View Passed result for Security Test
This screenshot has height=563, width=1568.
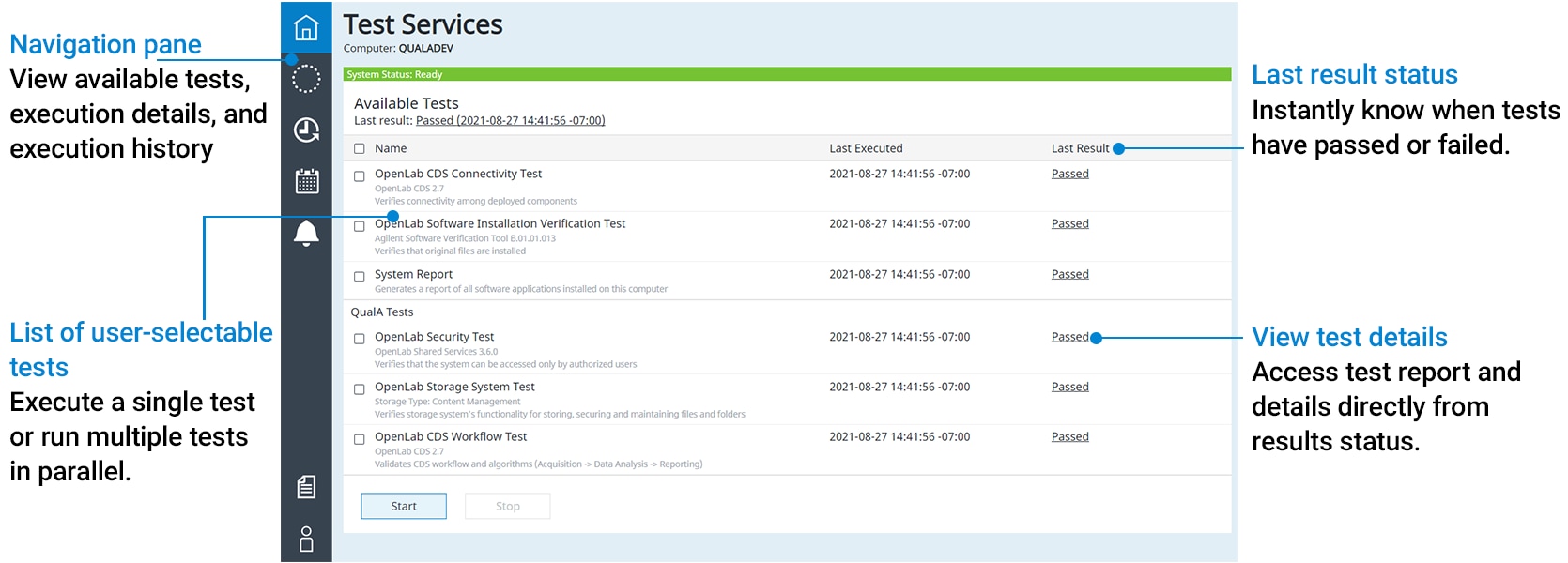coord(1069,337)
